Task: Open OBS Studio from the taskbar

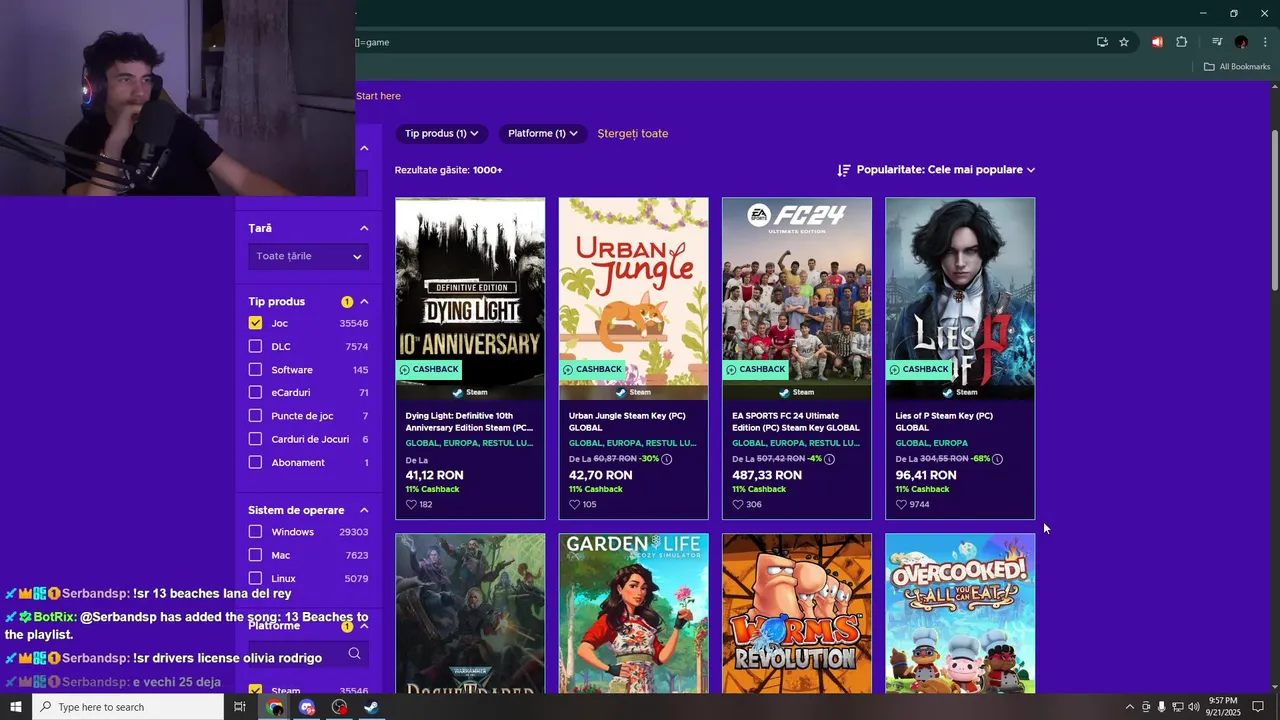Action: [339, 707]
